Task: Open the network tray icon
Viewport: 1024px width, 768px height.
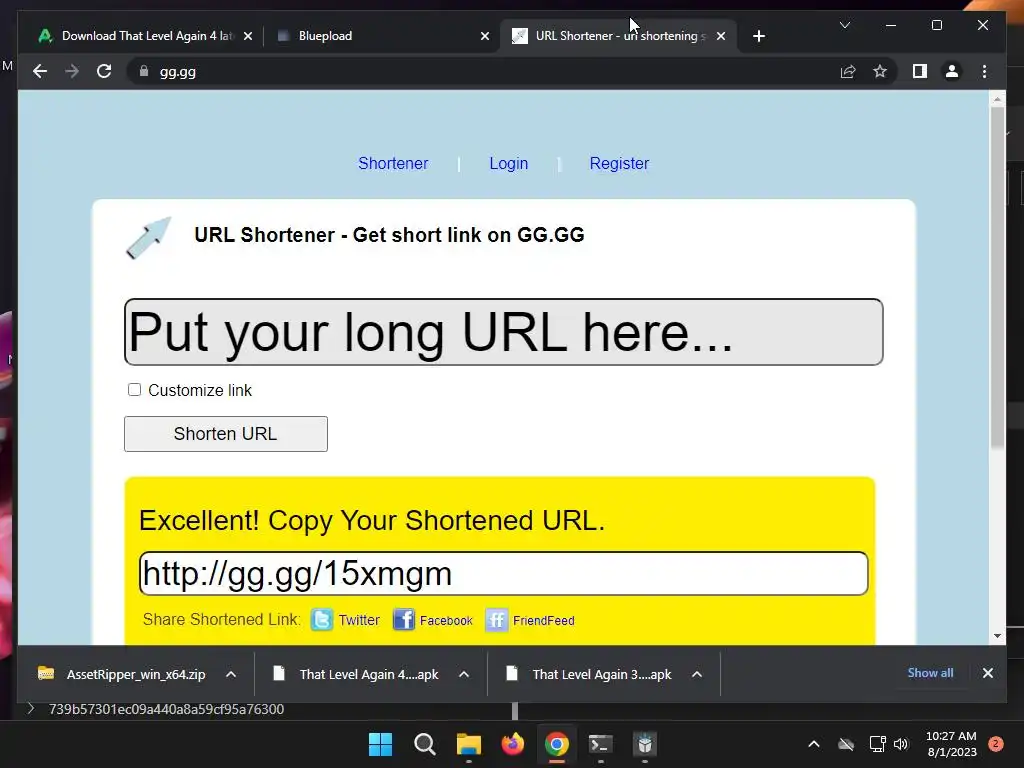Action: (877, 744)
